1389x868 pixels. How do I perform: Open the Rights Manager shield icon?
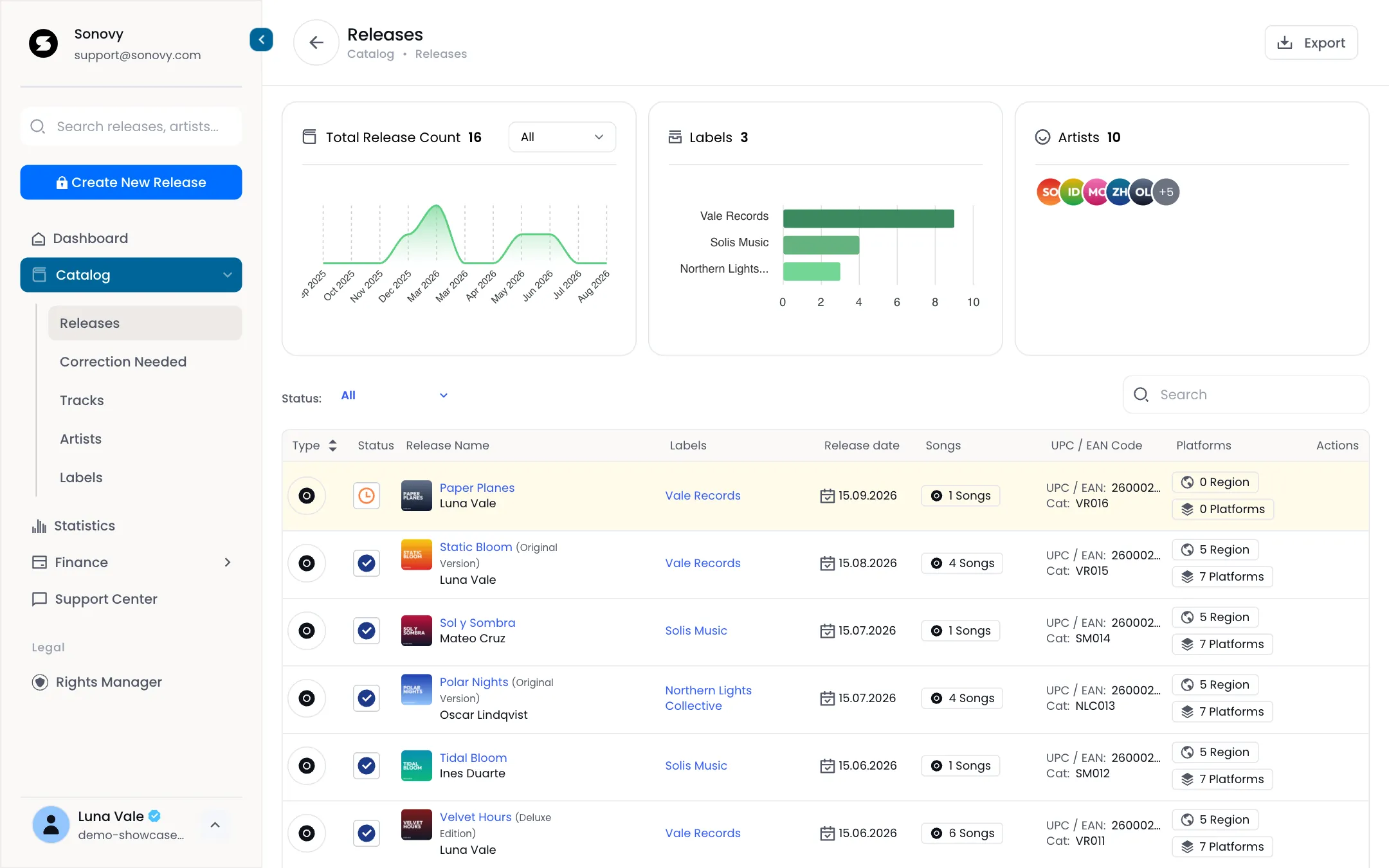(x=40, y=682)
